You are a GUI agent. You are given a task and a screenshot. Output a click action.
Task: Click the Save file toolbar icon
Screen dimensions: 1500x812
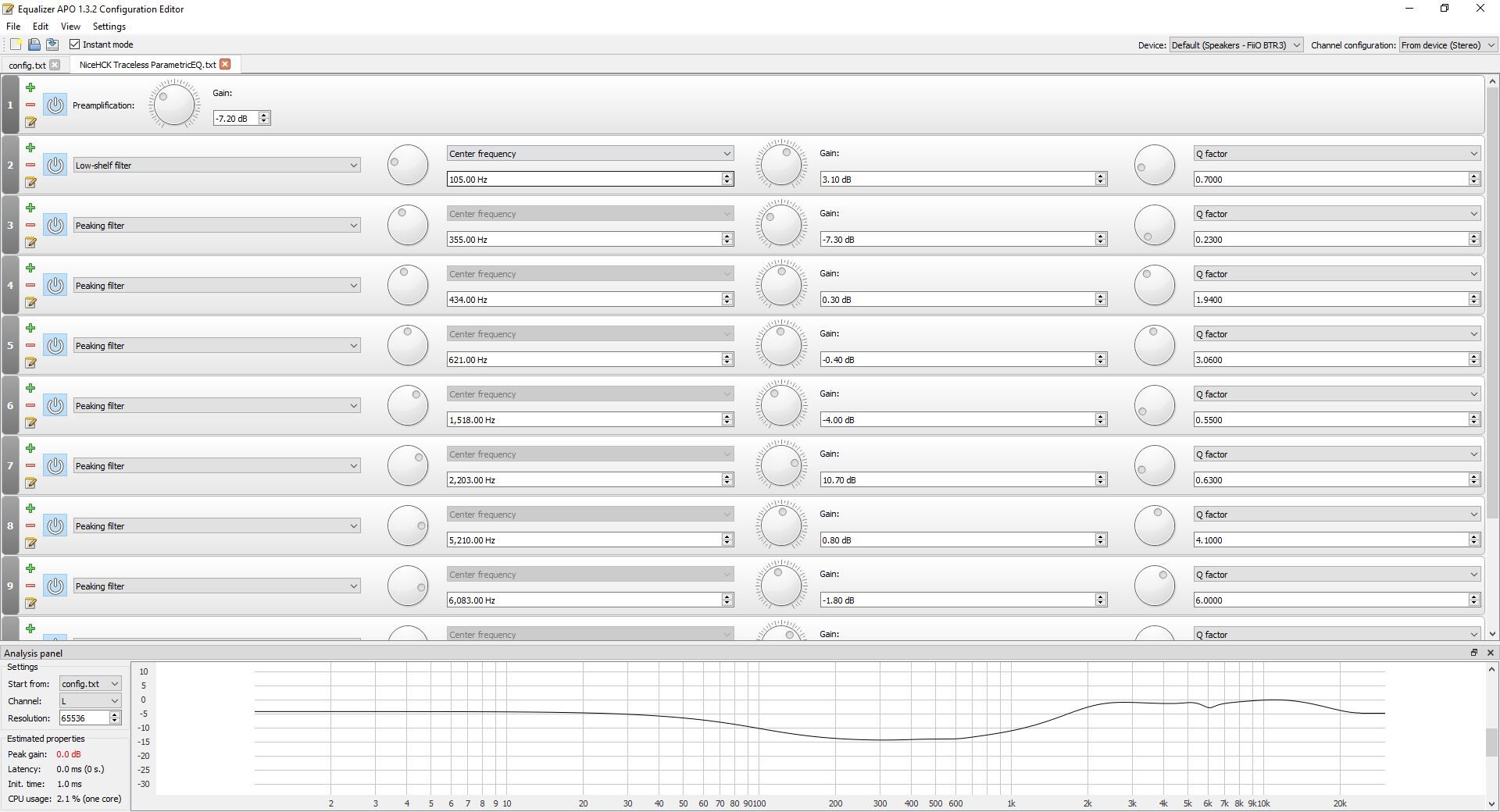pos(52,45)
